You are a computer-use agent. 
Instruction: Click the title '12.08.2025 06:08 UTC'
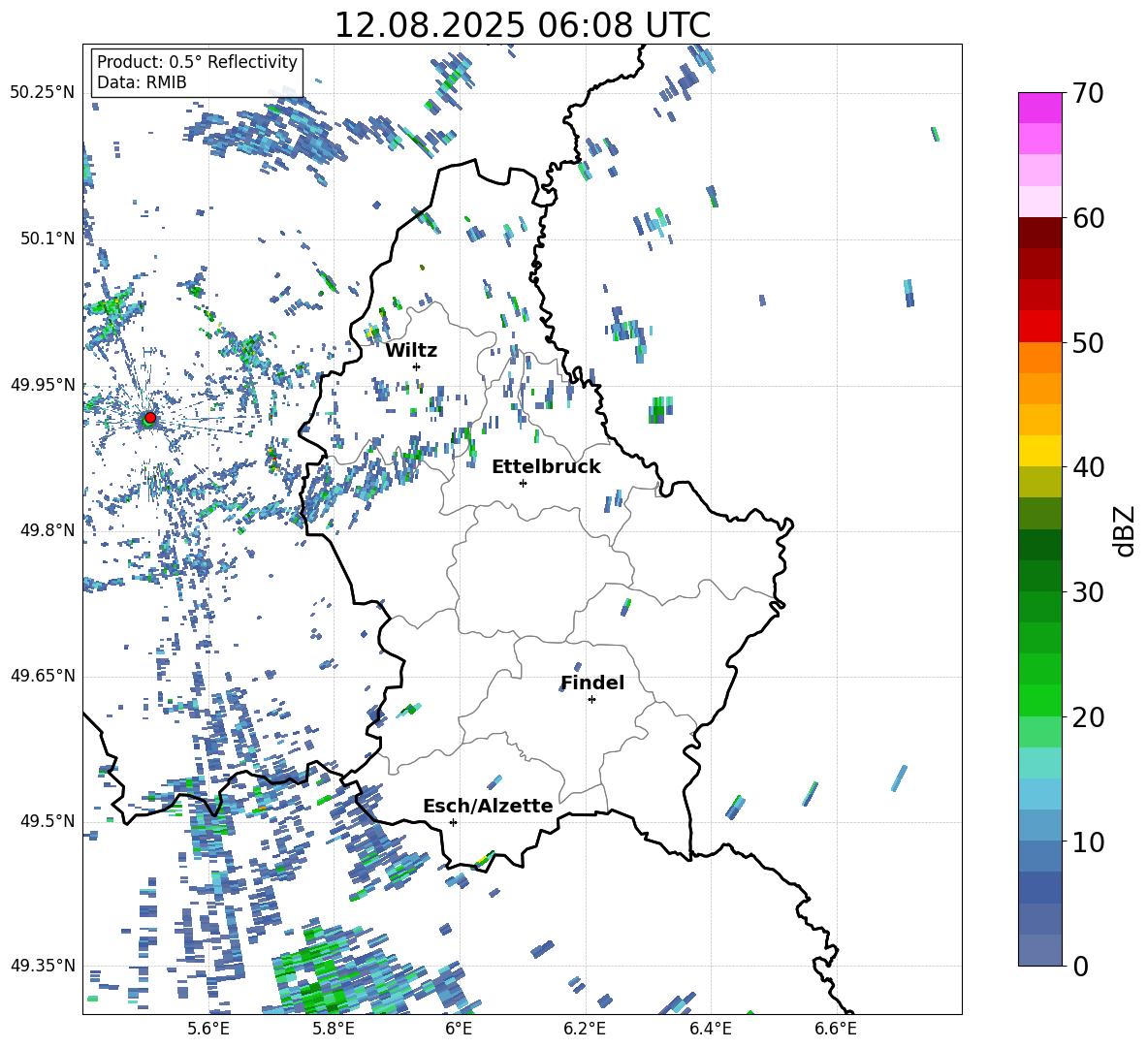[x=522, y=25]
